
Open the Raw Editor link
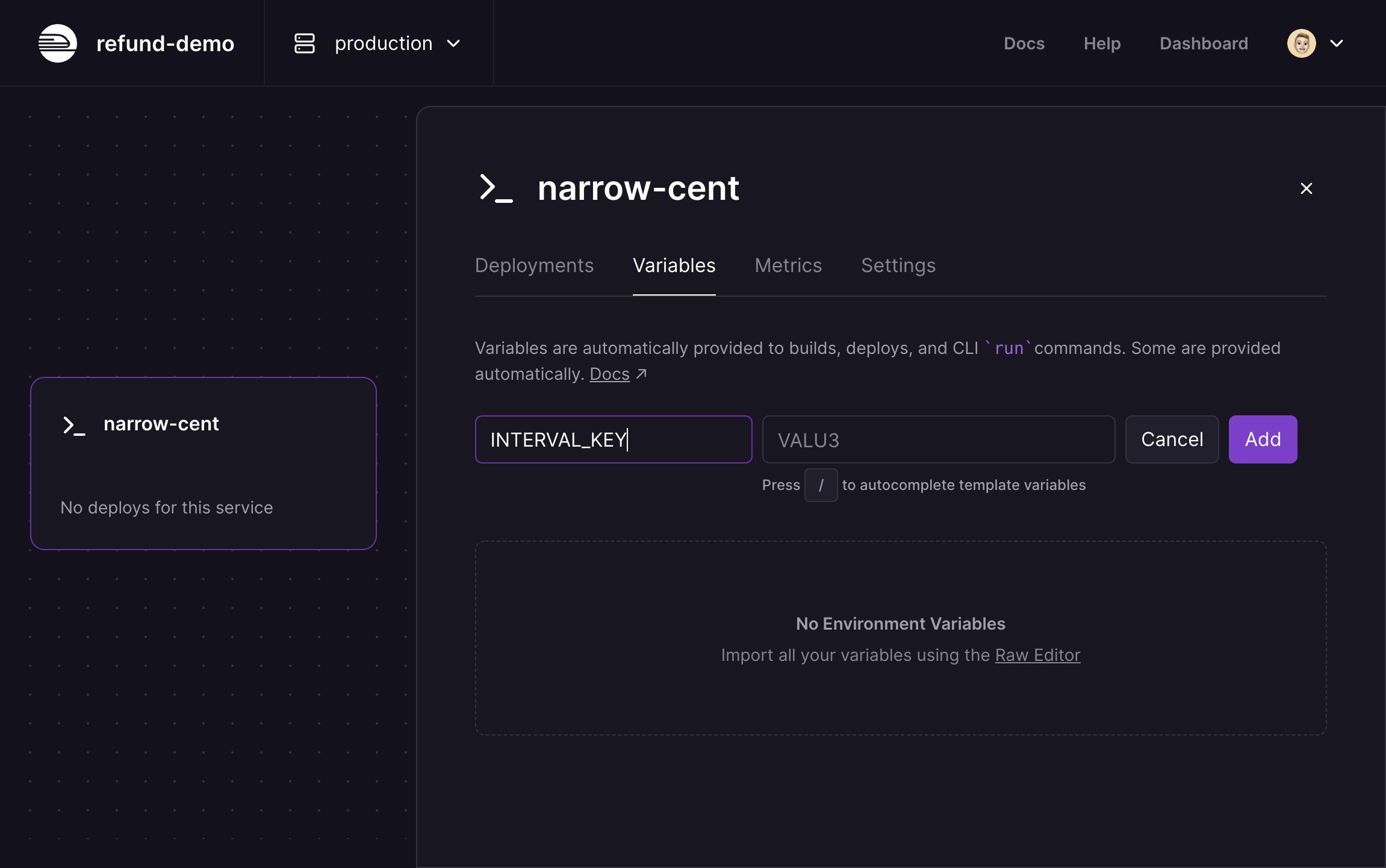(1037, 655)
